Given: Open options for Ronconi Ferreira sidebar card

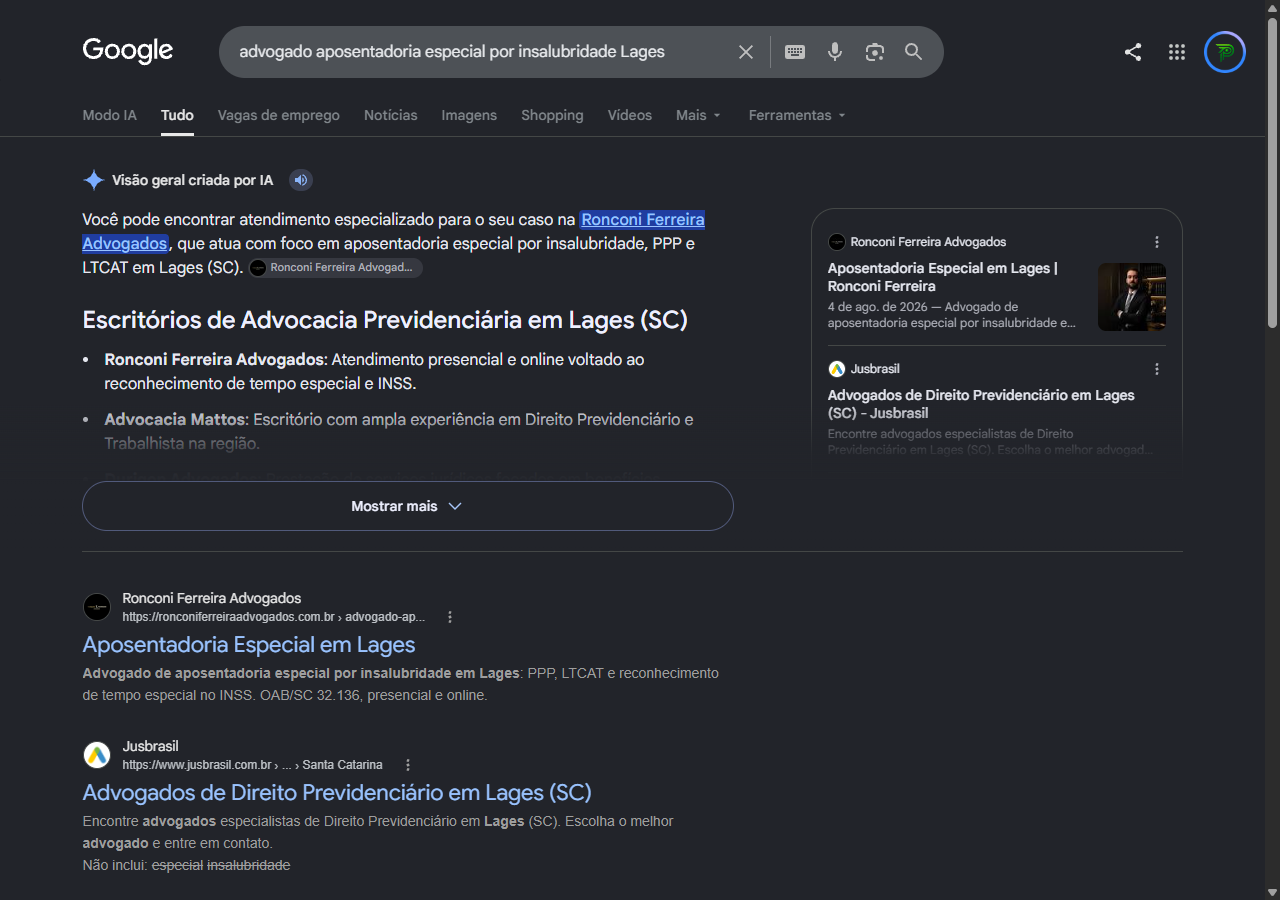Looking at the screenshot, I should click(1157, 242).
